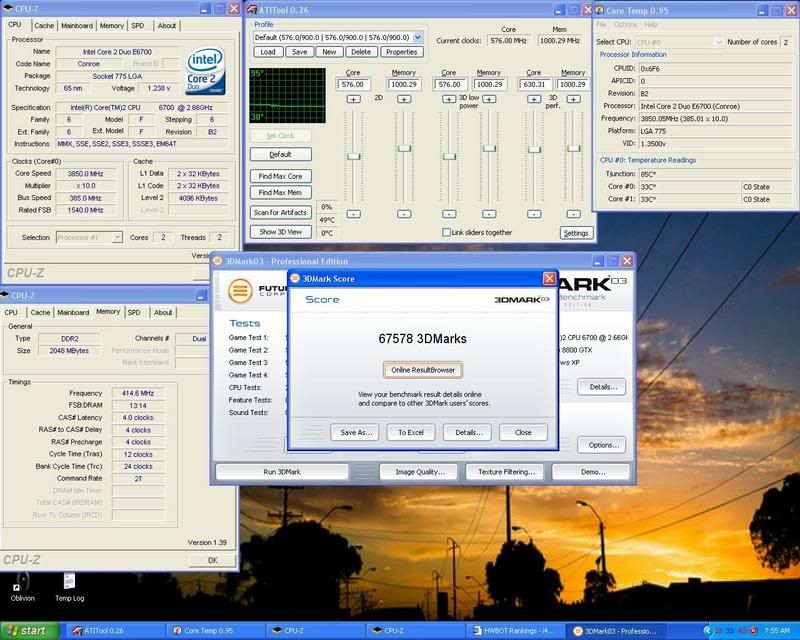Image resolution: width=800 pixels, height=640 pixels.
Task: Start Find Max Mem in ATITool
Action: tap(281, 192)
